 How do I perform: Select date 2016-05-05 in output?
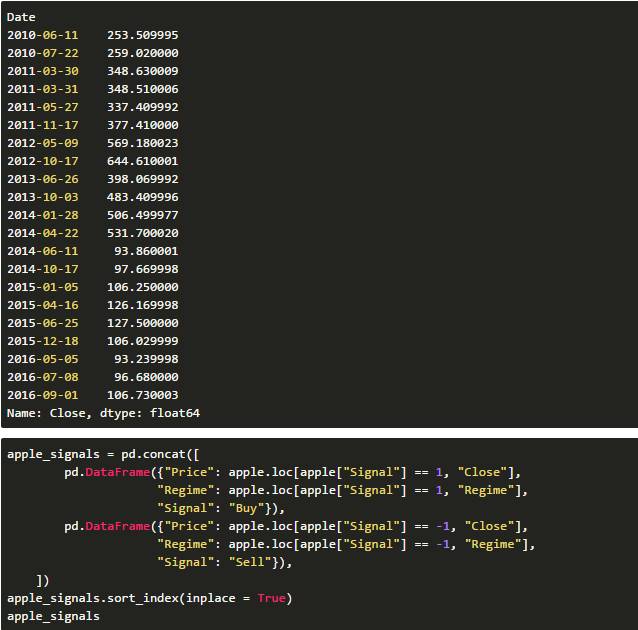coord(43,359)
